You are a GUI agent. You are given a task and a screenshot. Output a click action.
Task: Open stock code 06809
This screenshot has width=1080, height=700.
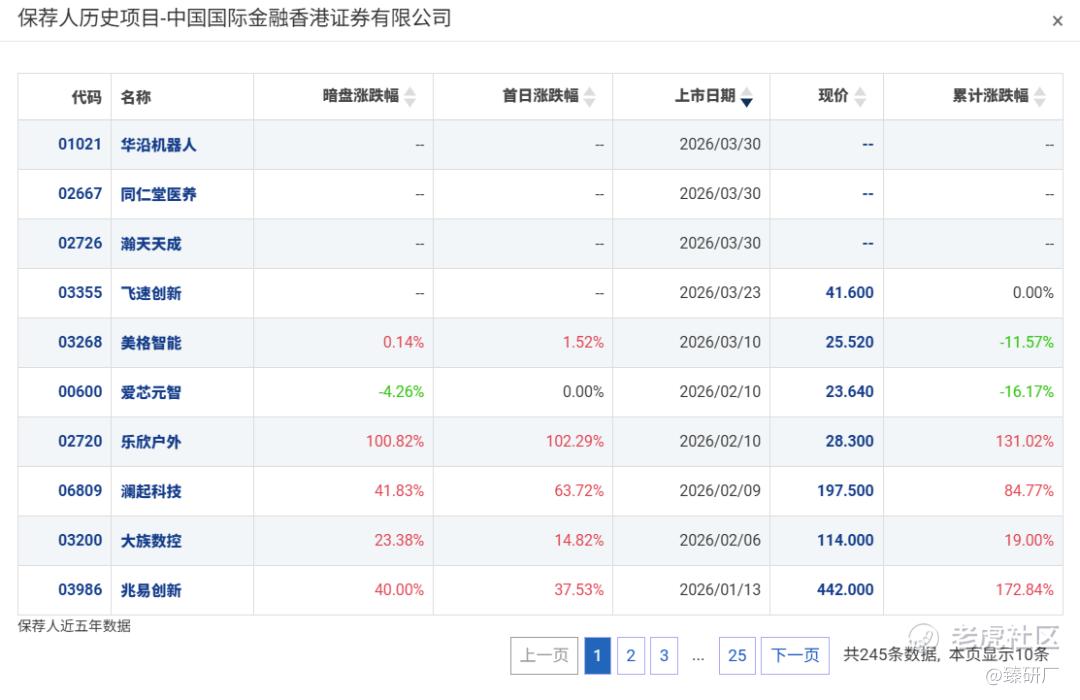click(80, 491)
